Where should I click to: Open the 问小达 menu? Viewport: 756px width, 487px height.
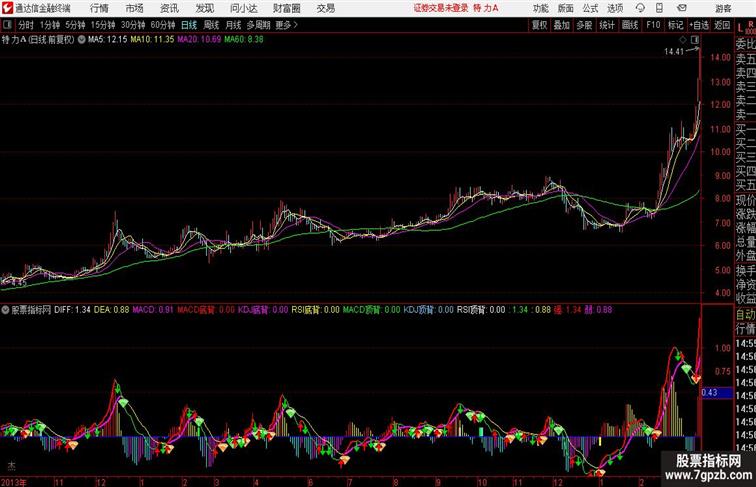click(243, 8)
